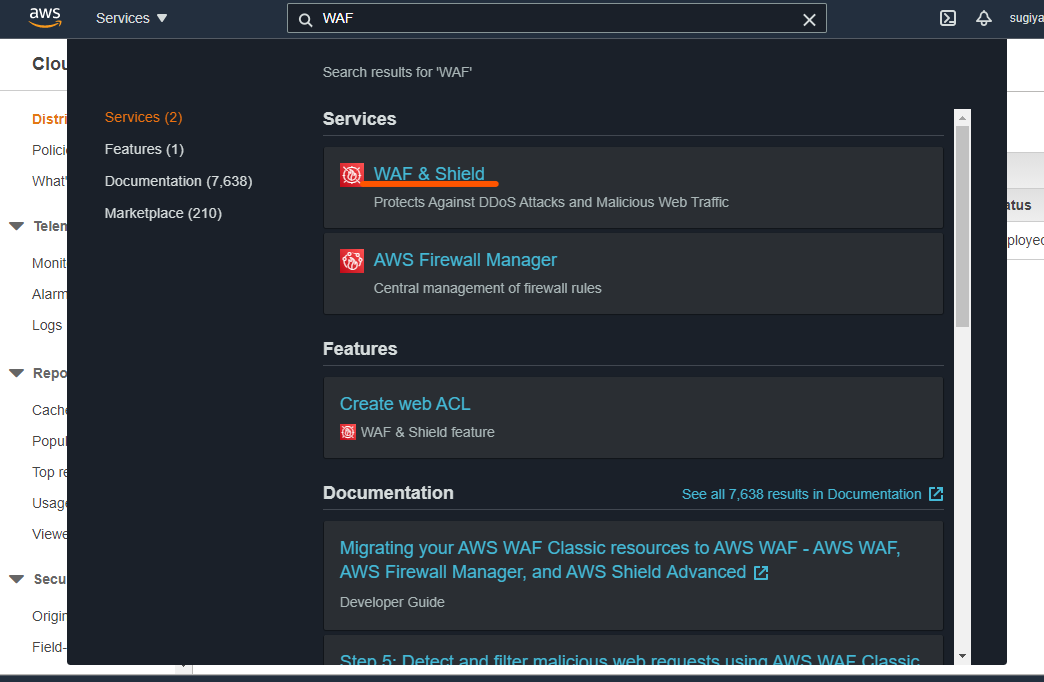Open the migrating AWS WAF Classic documentation article

click(x=619, y=559)
